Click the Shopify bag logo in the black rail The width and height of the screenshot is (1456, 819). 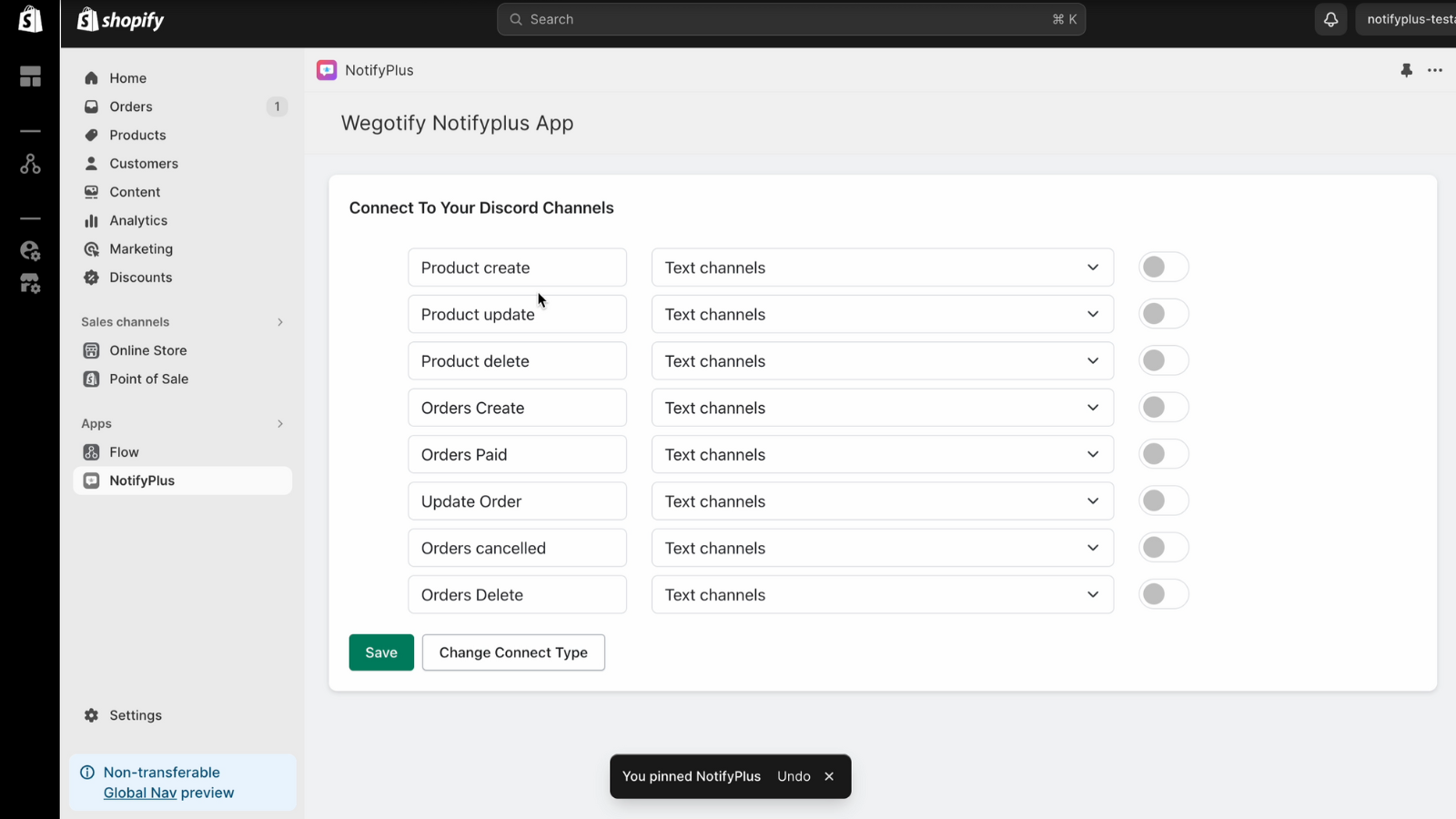(30, 19)
